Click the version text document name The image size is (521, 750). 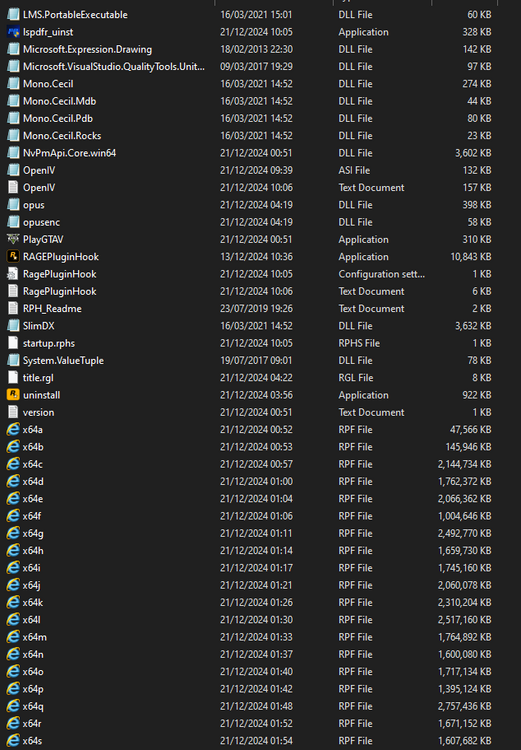click(38, 412)
